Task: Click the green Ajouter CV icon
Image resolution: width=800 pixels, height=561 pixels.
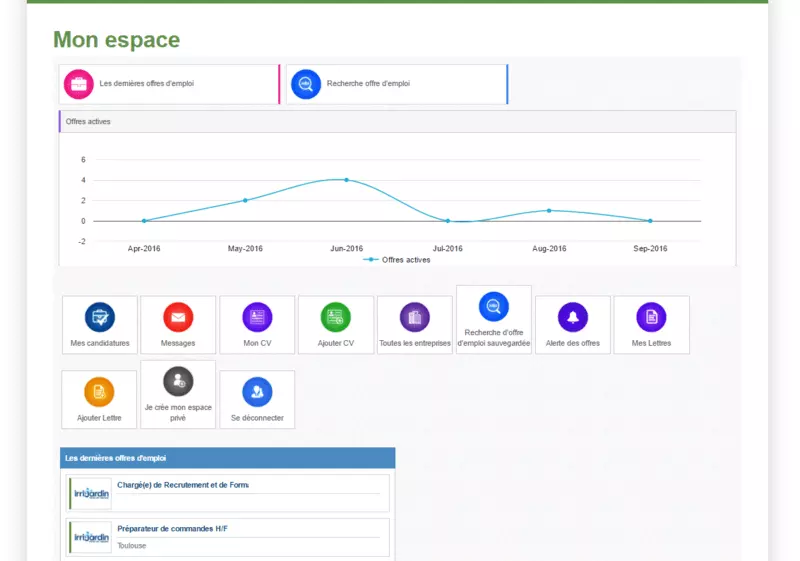Action: coord(336,317)
